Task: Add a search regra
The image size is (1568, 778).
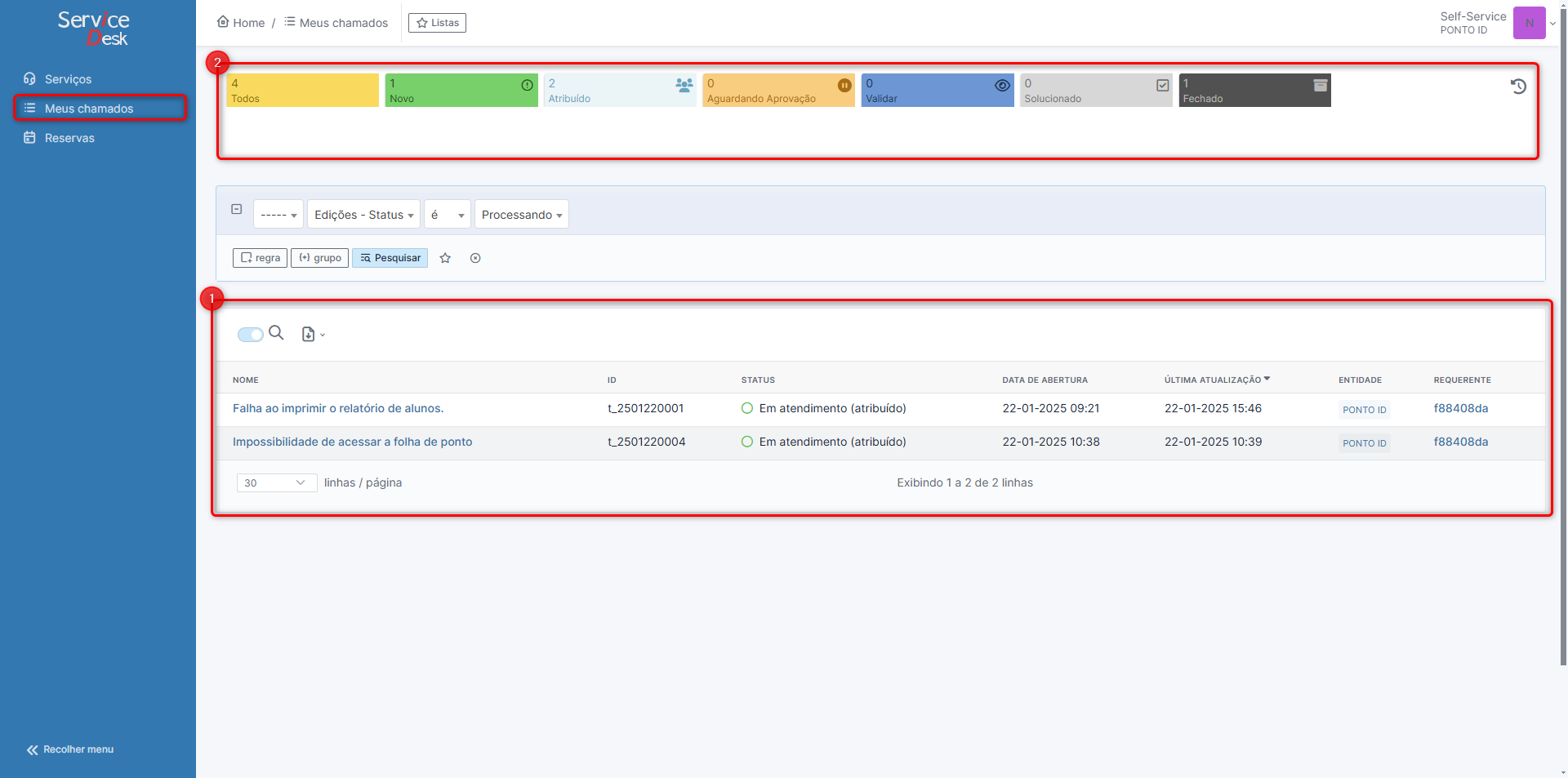Action: point(260,258)
